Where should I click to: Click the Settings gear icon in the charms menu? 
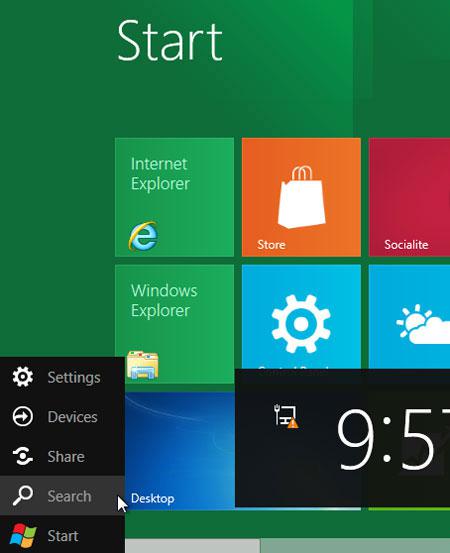[x=23, y=377]
